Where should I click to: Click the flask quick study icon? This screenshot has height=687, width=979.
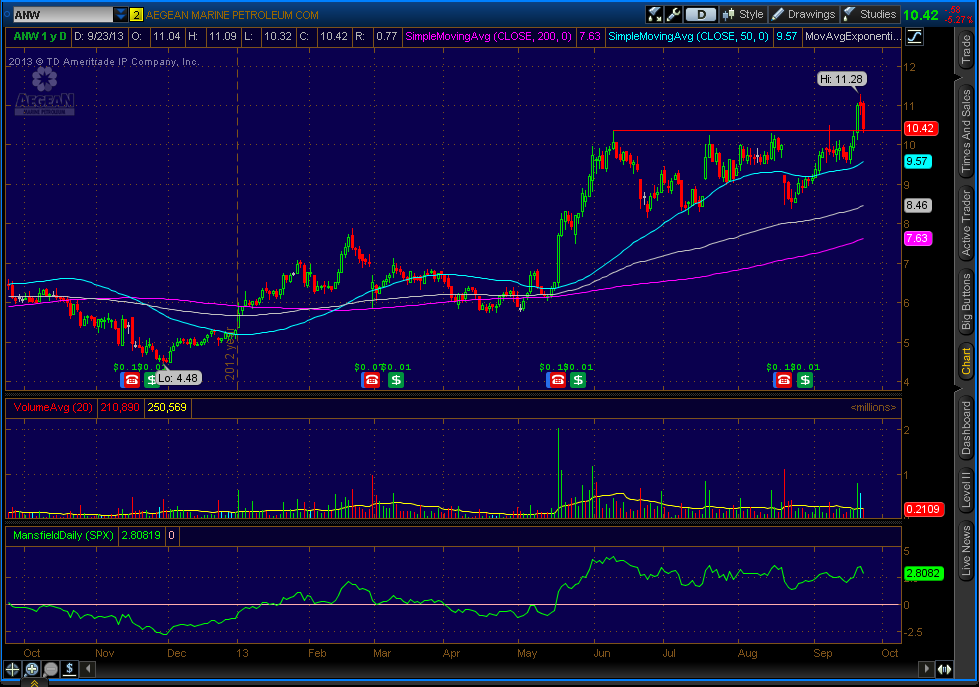point(655,14)
